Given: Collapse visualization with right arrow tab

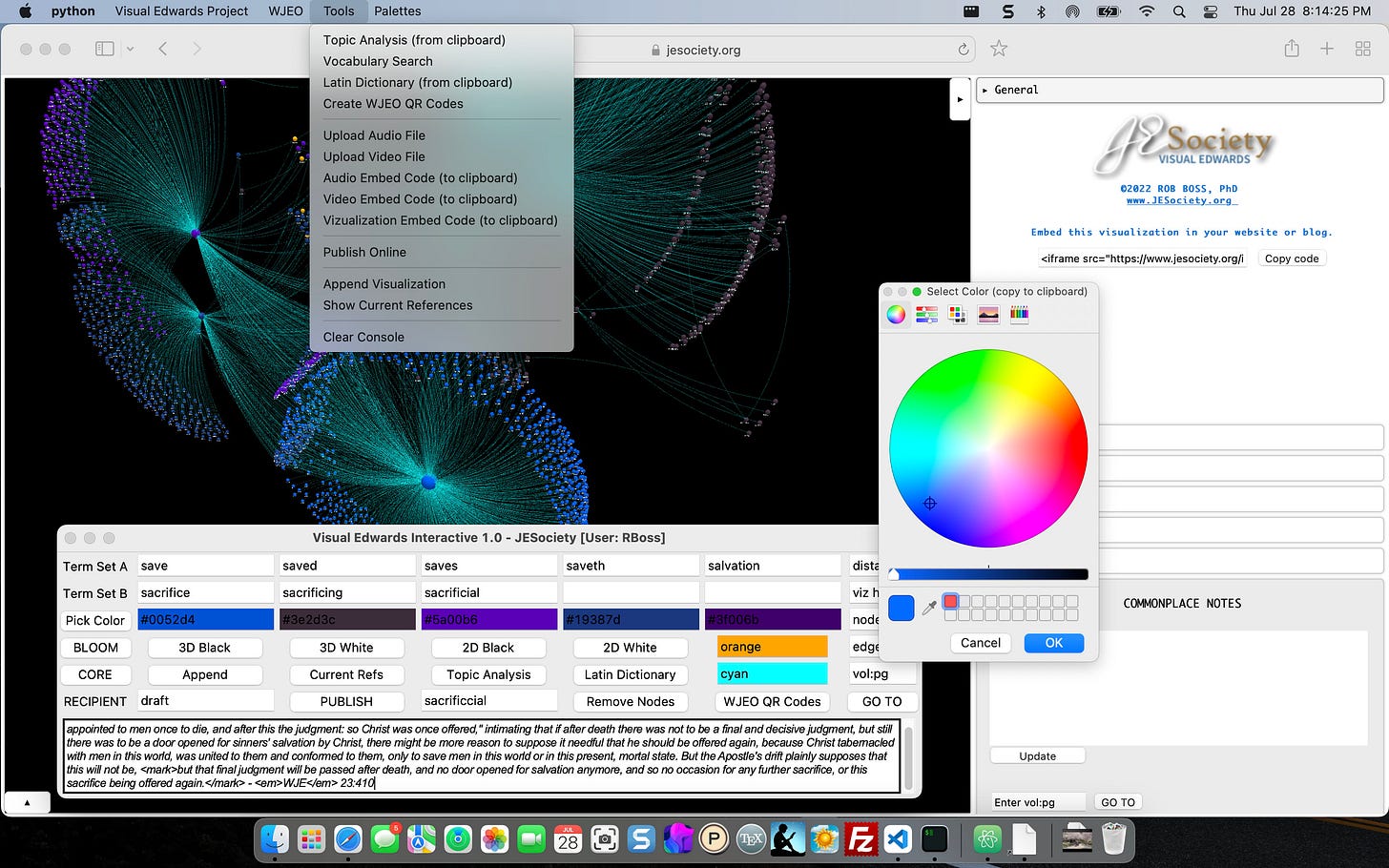Looking at the screenshot, I should [960, 99].
